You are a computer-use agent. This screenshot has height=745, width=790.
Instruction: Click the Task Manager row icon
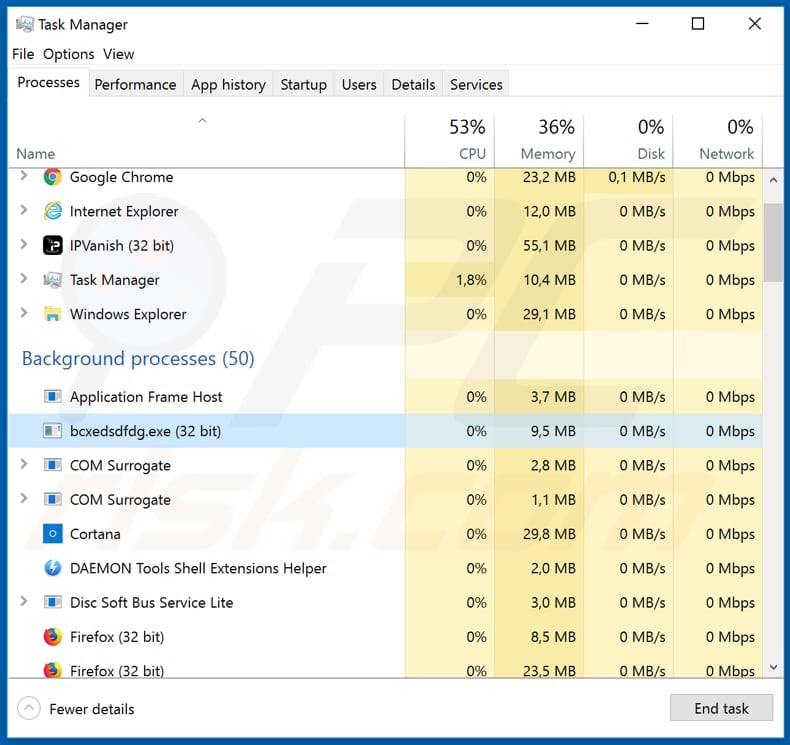(52, 280)
